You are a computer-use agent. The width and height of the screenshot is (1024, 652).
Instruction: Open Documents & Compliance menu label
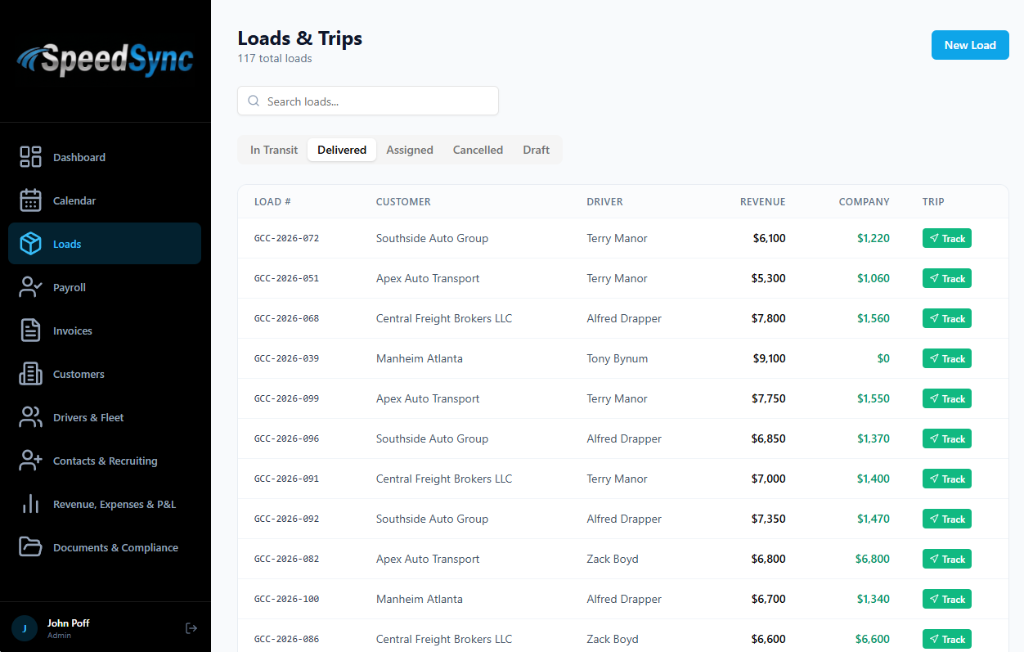point(116,547)
